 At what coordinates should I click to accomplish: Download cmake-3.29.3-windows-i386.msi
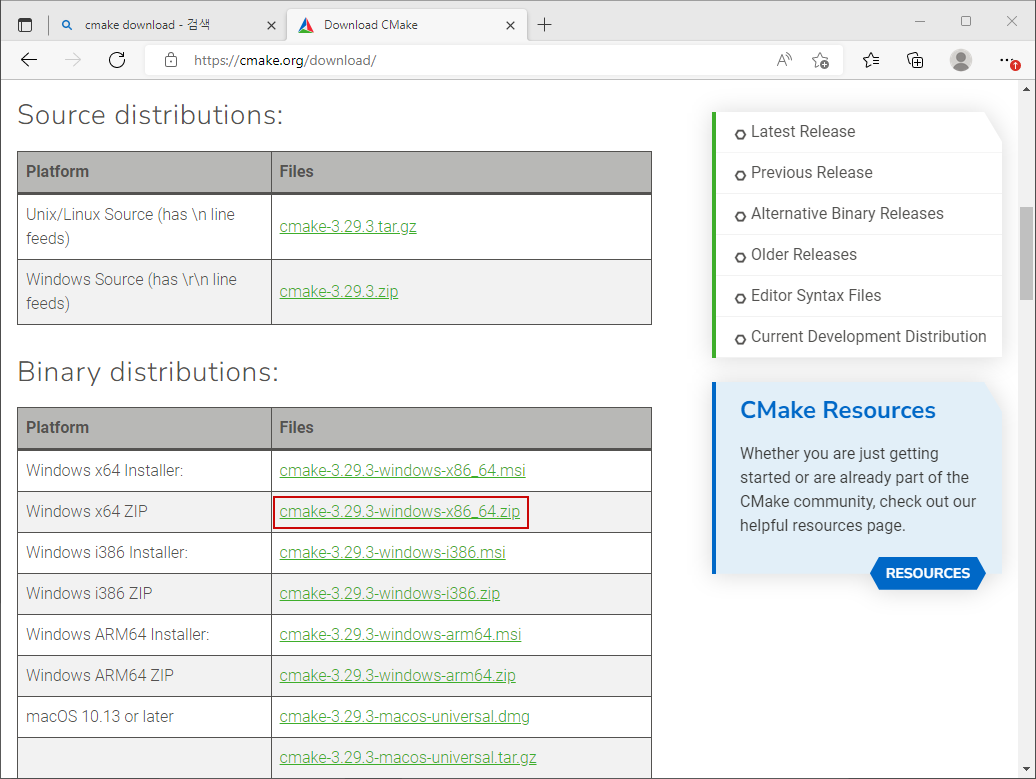(392, 552)
